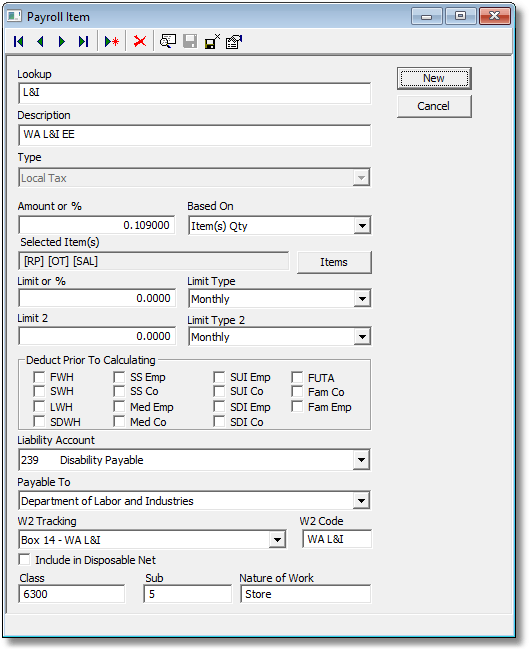This screenshot has width=530, height=652.
Task: Click the Class field
Action: click(x=71, y=594)
